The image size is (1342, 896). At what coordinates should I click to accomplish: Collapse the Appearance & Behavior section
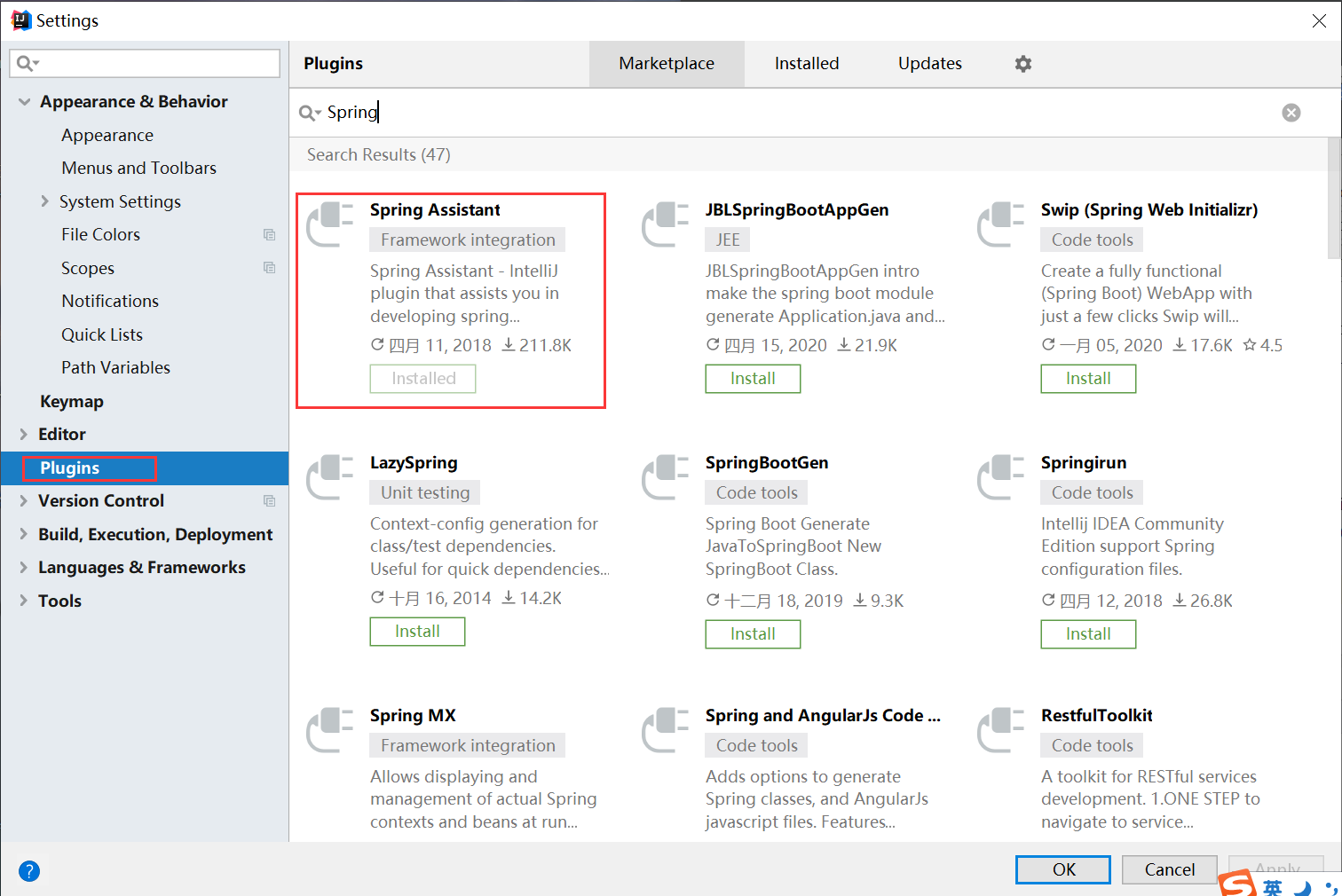(24, 102)
